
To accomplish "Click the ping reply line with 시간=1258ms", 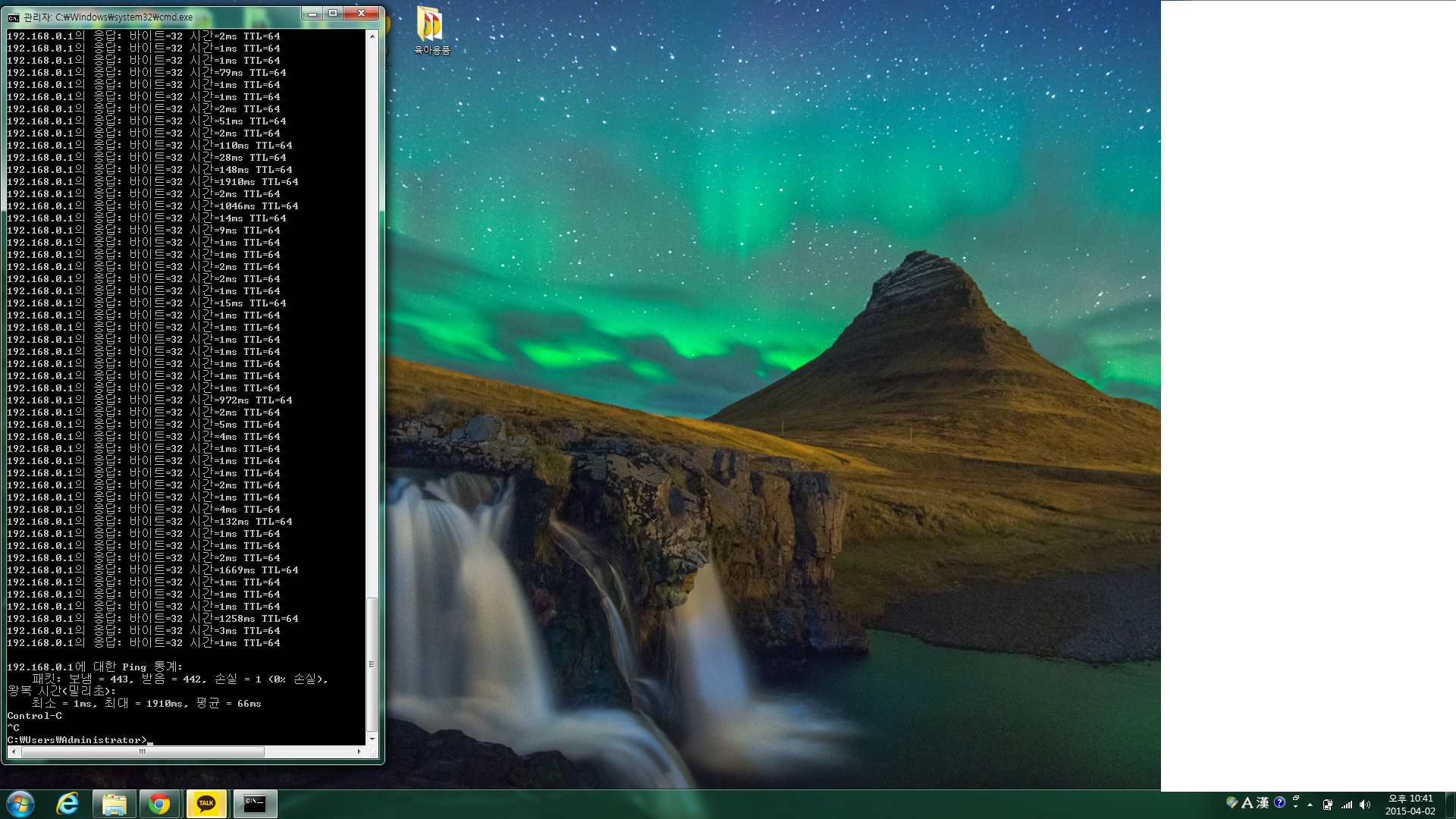I will point(152,619).
